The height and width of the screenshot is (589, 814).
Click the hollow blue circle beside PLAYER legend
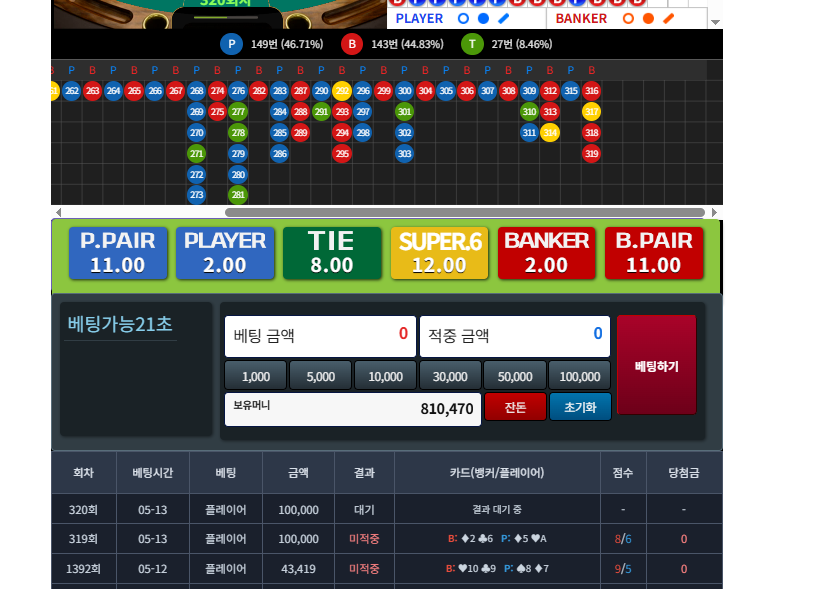(463, 19)
